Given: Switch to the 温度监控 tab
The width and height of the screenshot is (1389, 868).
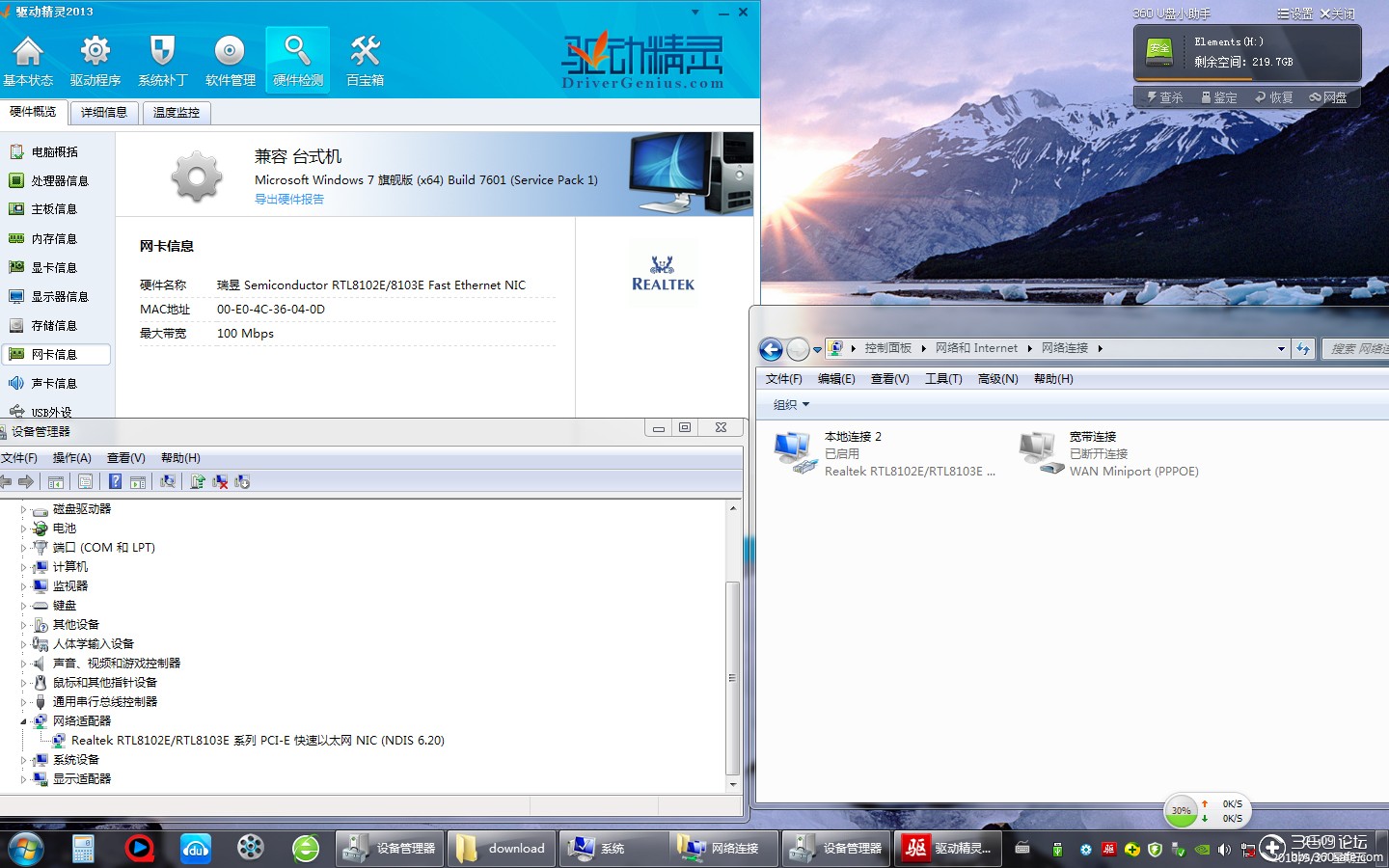Looking at the screenshot, I should (x=177, y=112).
